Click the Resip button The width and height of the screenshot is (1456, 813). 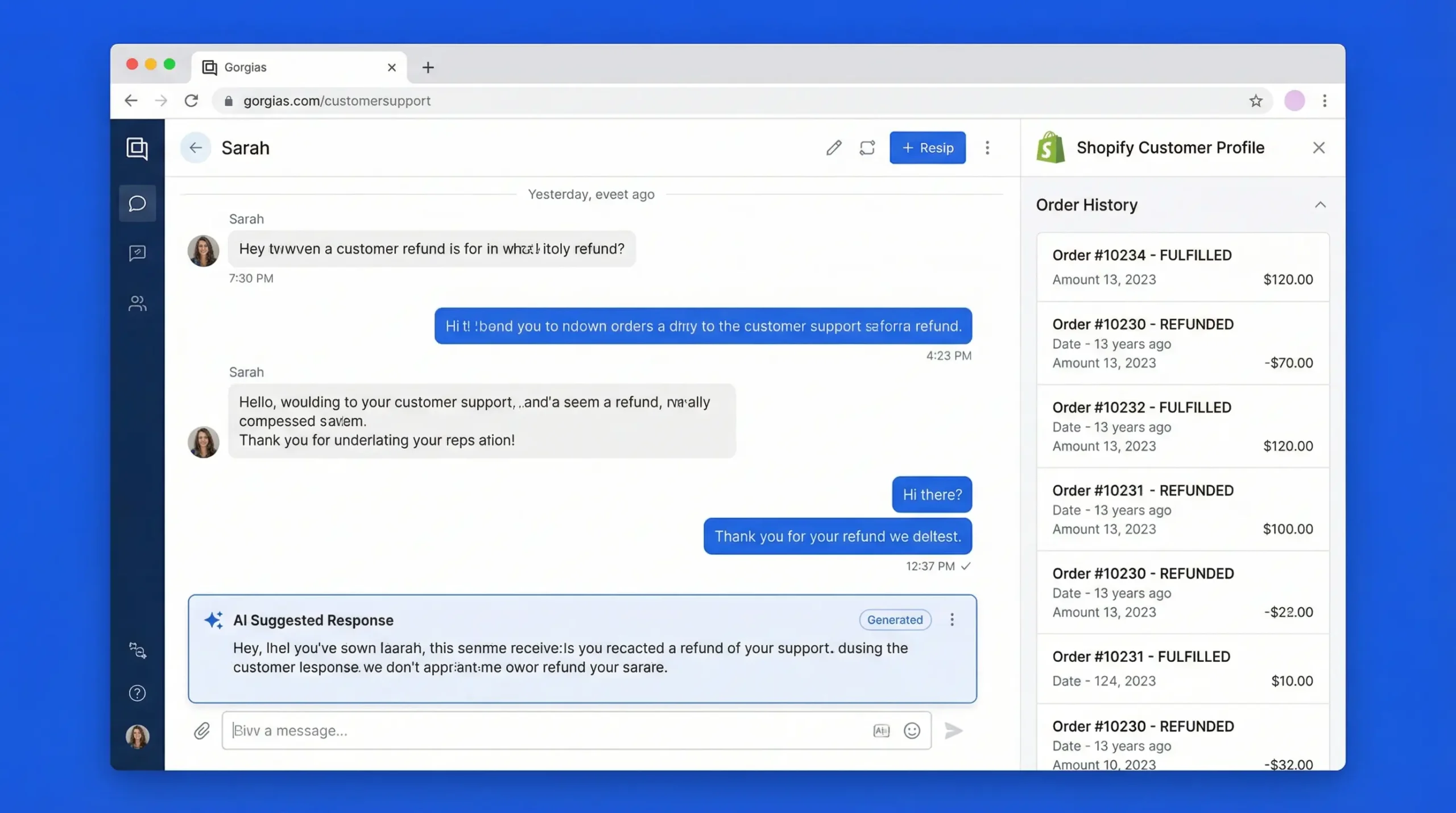[x=928, y=148]
